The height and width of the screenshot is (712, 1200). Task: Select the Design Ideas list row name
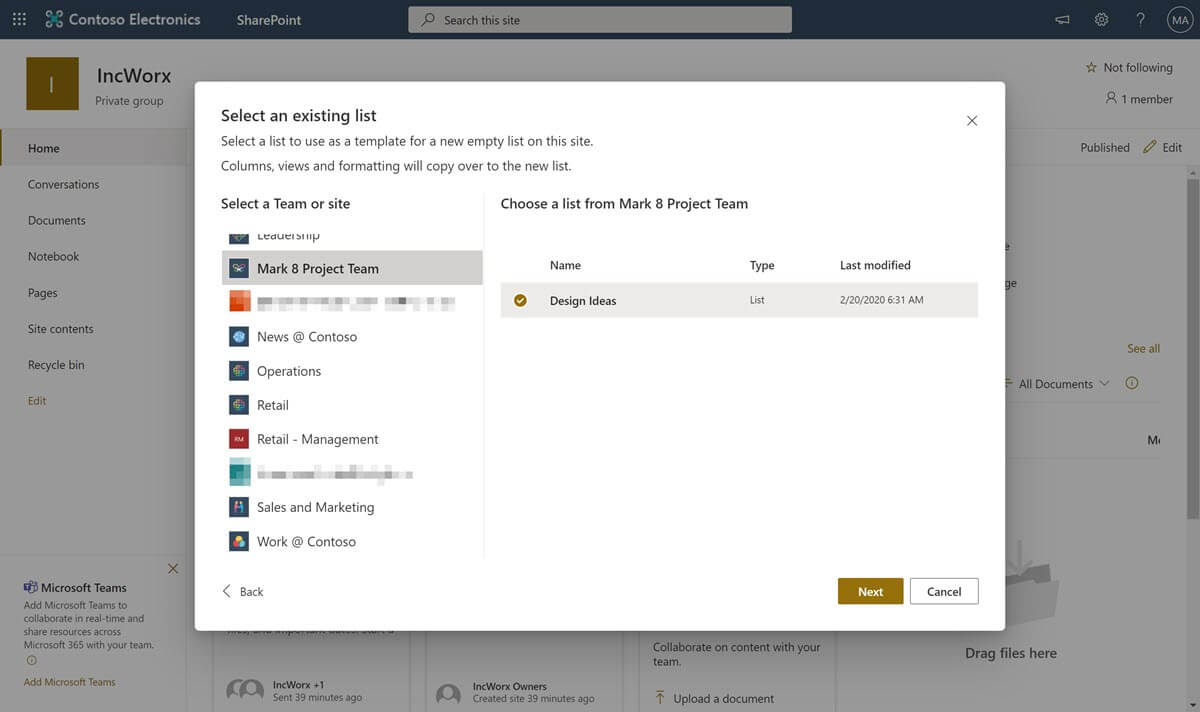(x=583, y=300)
